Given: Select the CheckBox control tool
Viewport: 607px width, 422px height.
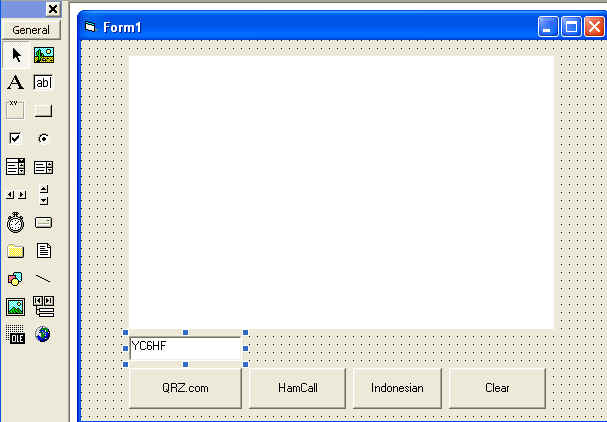Looking at the screenshot, I should point(15,138).
